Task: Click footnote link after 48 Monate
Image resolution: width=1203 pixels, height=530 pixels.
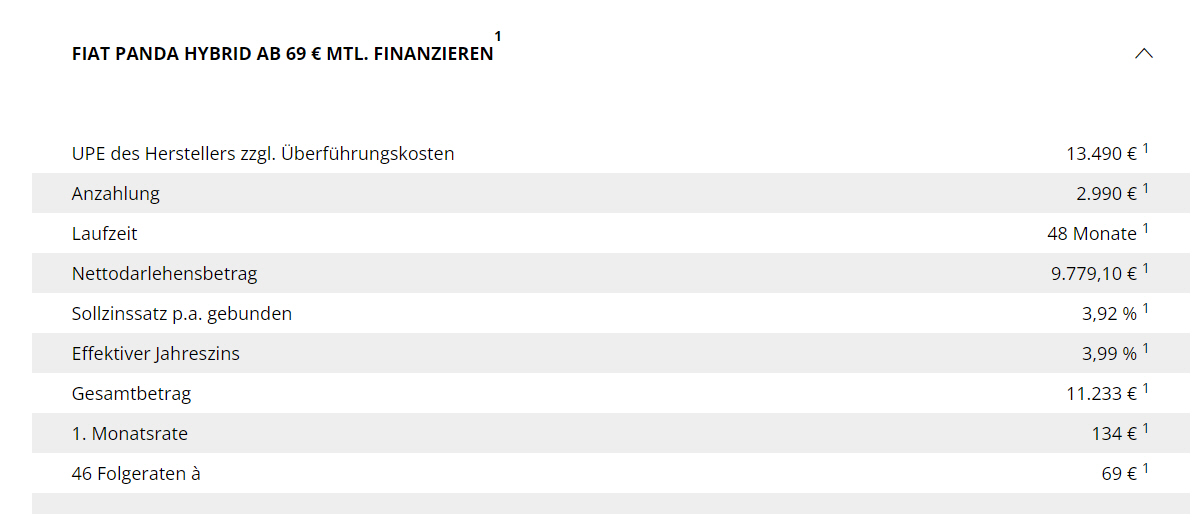Action: point(1146,229)
